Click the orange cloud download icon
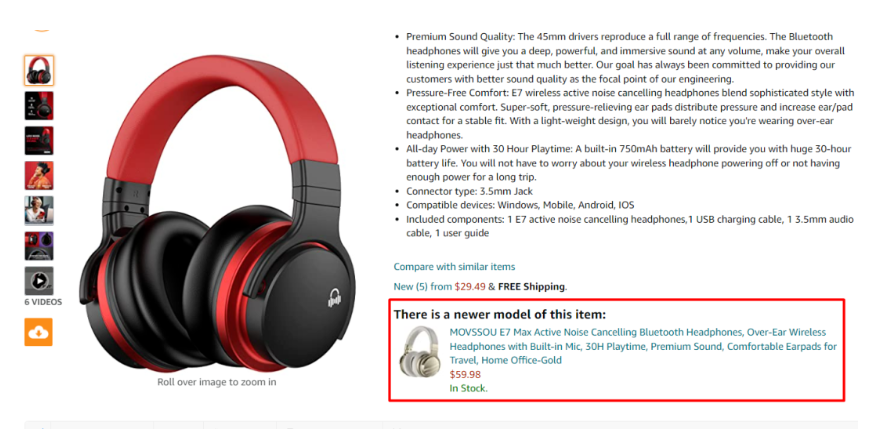 [x=39, y=332]
